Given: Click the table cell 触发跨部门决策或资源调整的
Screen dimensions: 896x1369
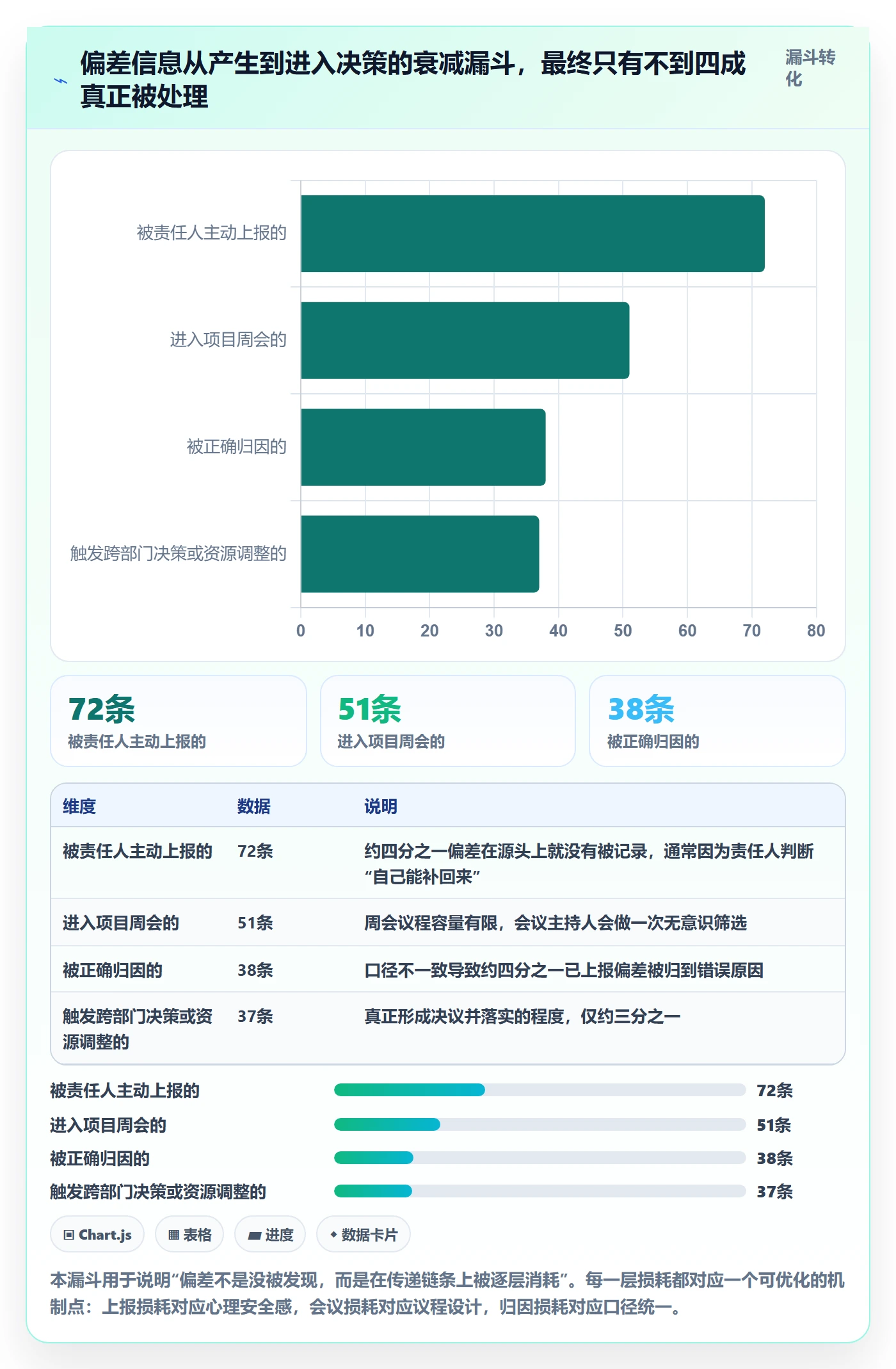Looking at the screenshot, I should tap(138, 1029).
